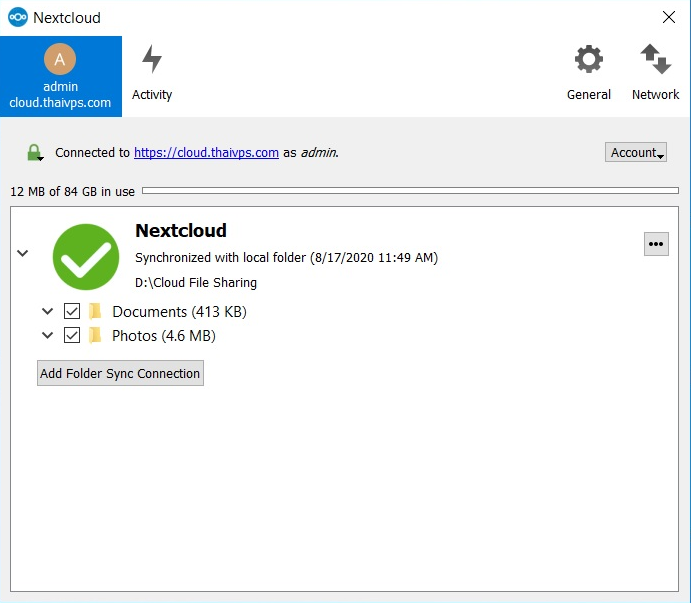691x603 pixels.
Task: Close the Nextcloud settings window
Action: coord(668,17)
